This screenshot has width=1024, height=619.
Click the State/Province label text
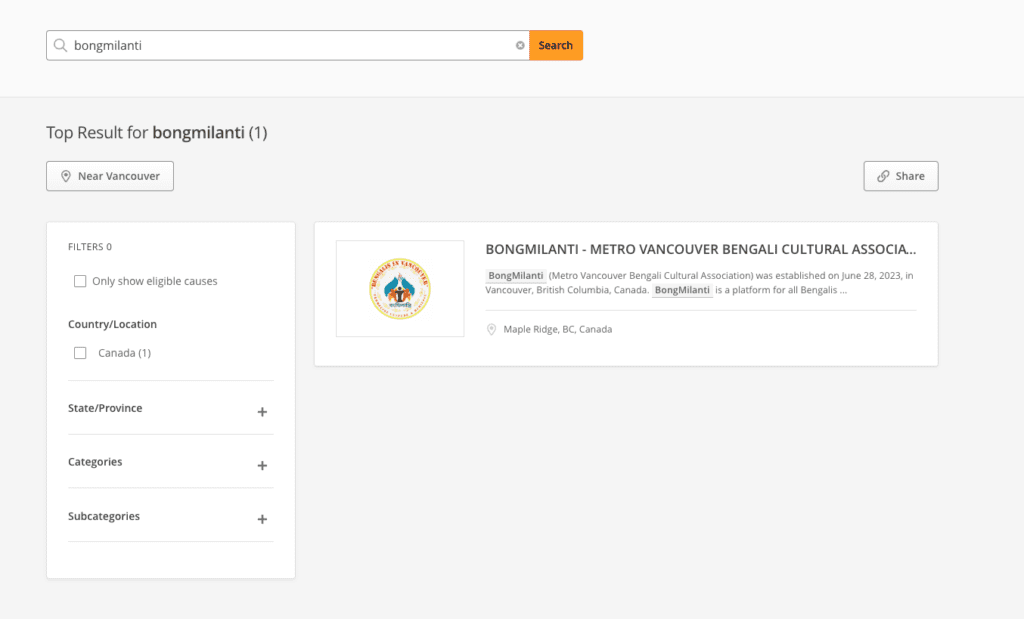(105, 408)
